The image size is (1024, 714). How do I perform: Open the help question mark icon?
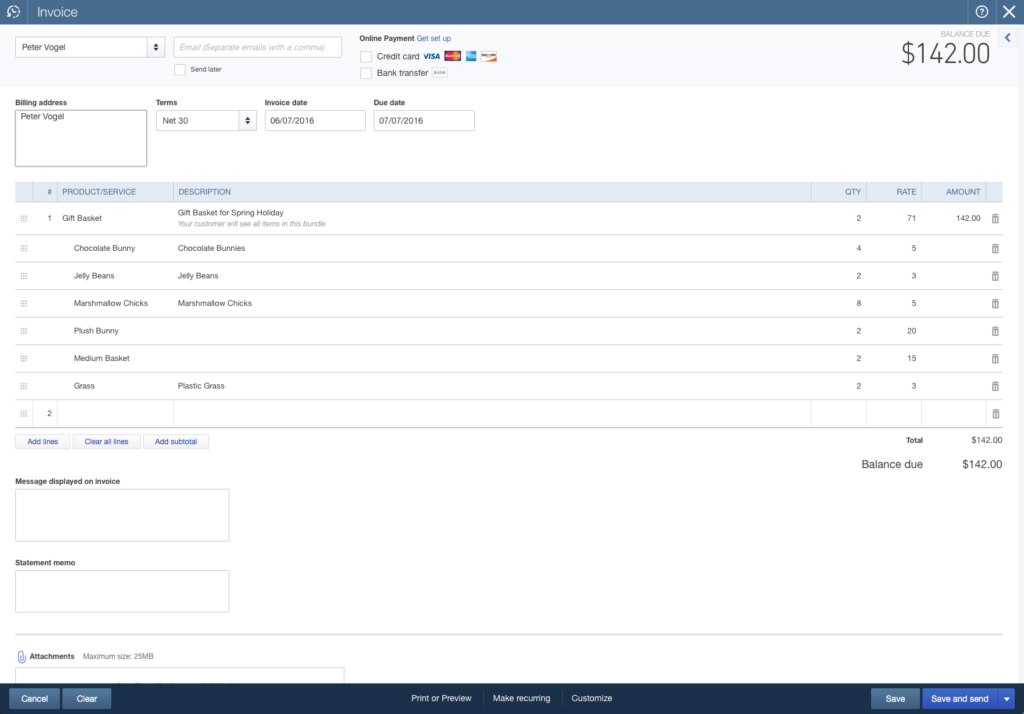pos(981,12)
